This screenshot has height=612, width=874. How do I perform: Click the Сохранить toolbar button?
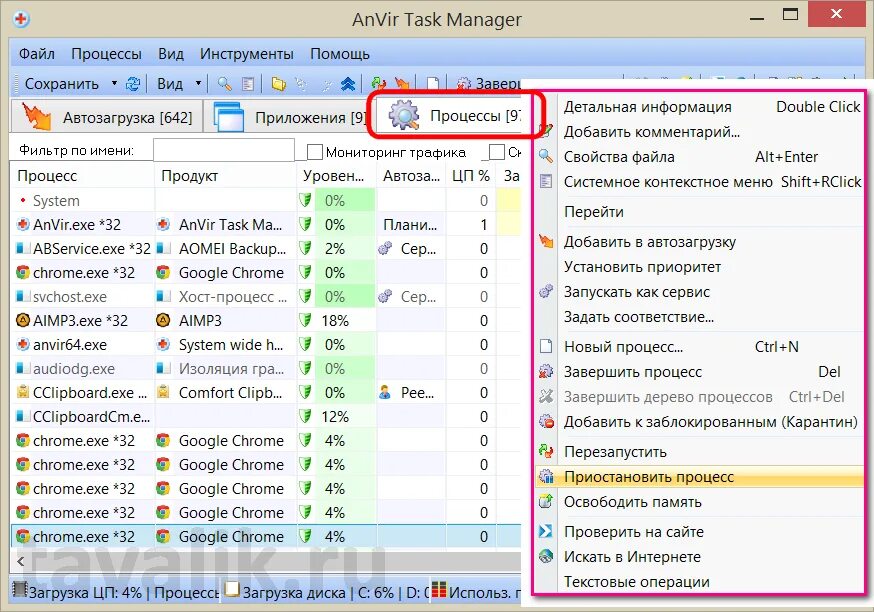click(x=62, y=84)
